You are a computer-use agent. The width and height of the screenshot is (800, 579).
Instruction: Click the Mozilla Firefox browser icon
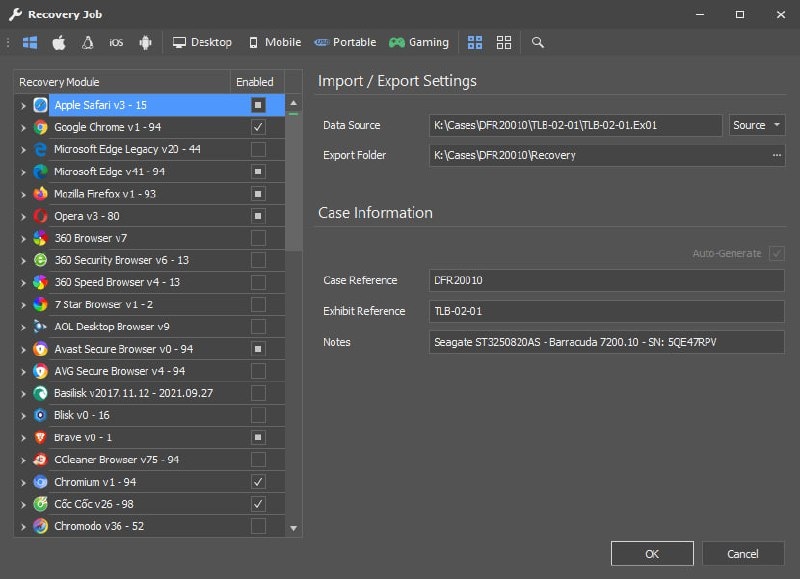[40, 194]
